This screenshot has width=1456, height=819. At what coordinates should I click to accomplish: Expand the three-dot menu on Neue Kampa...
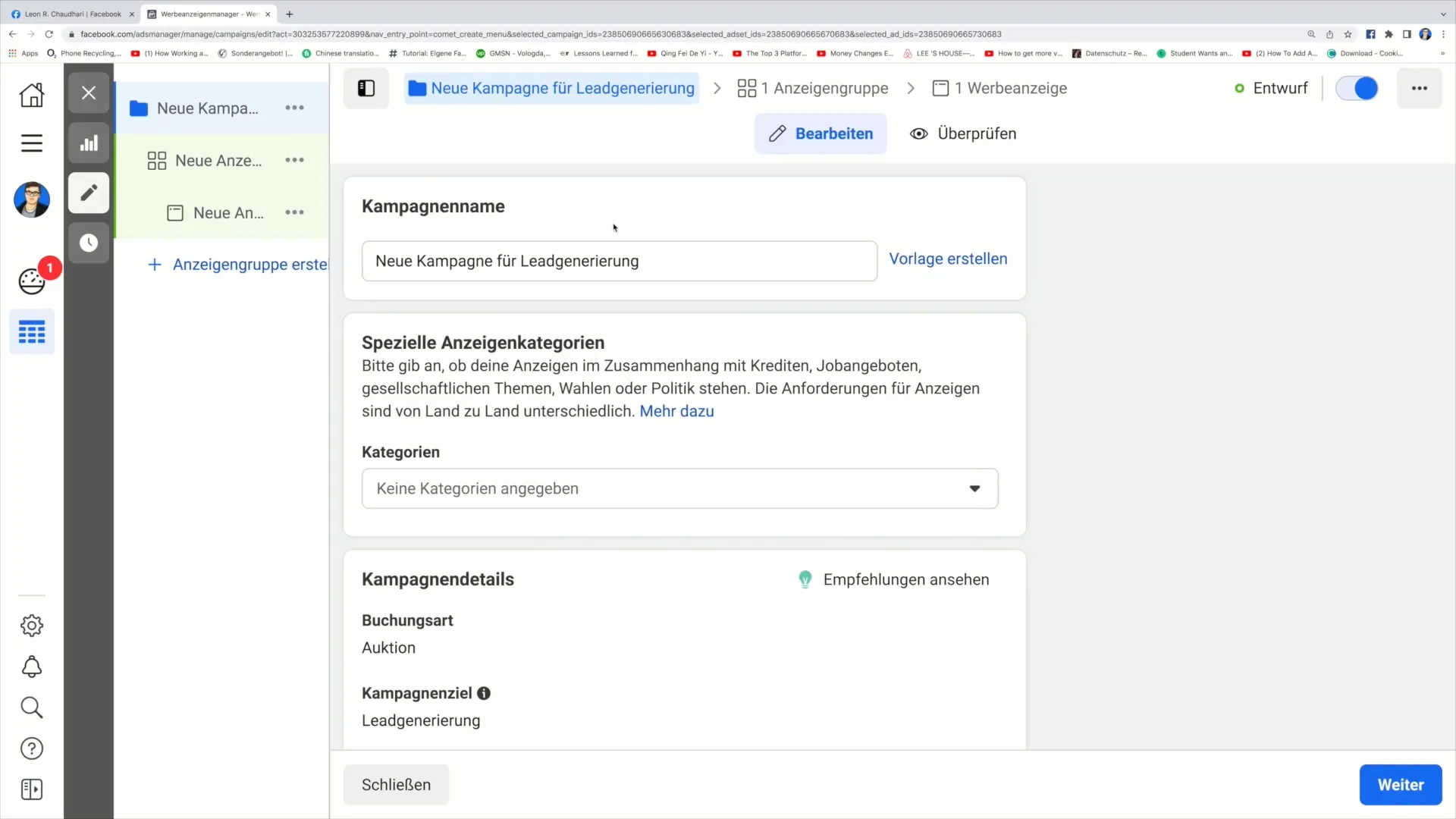click(x=295, y=108)
